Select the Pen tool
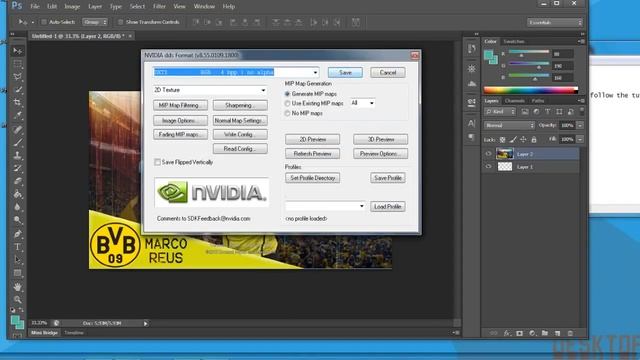This screenshot has height=360, width=640. coord(17,234)
